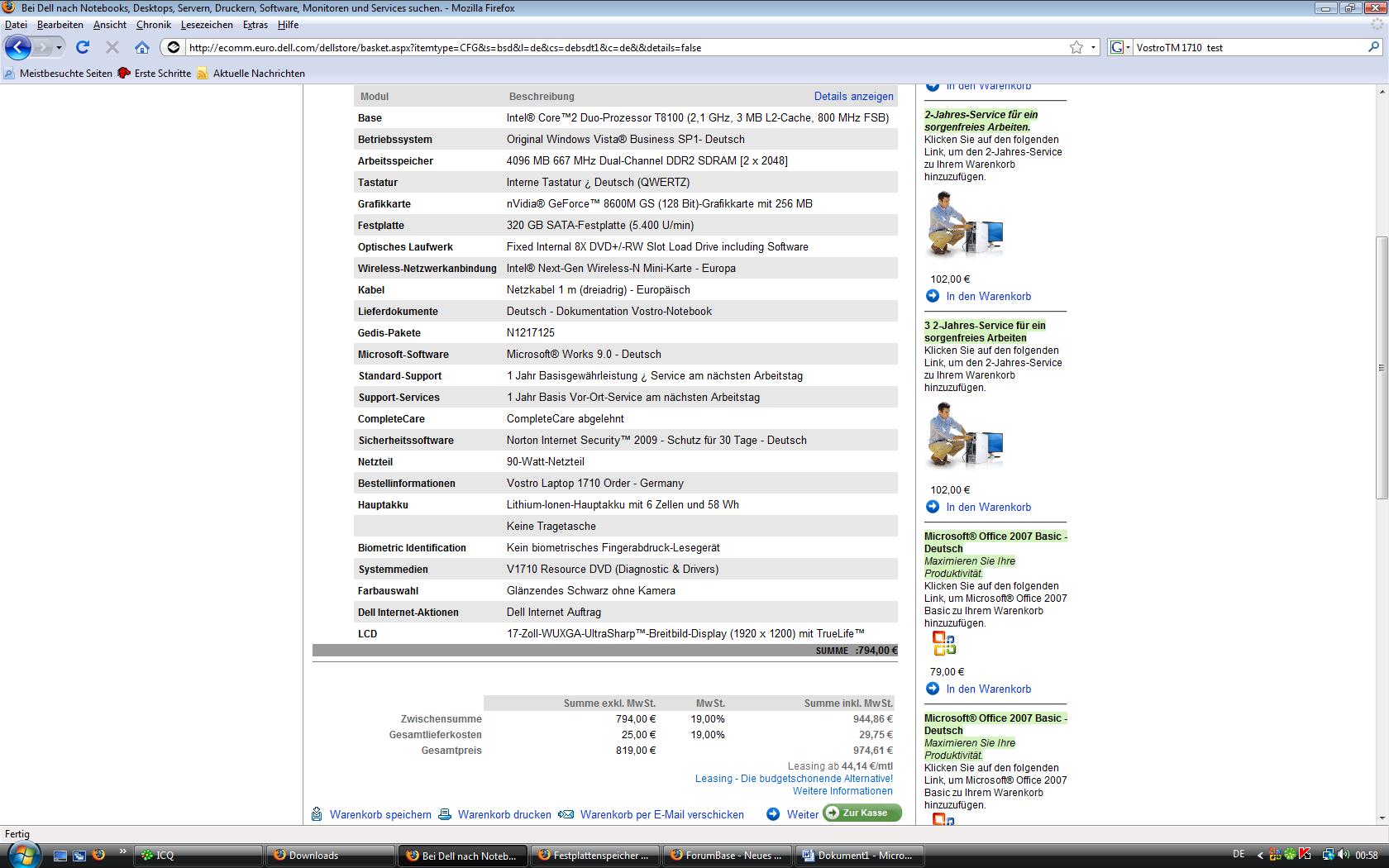Viewport: 1389px width, 868px height.
Task: Open the Bearbeiten menu
Action: point(60,25)
